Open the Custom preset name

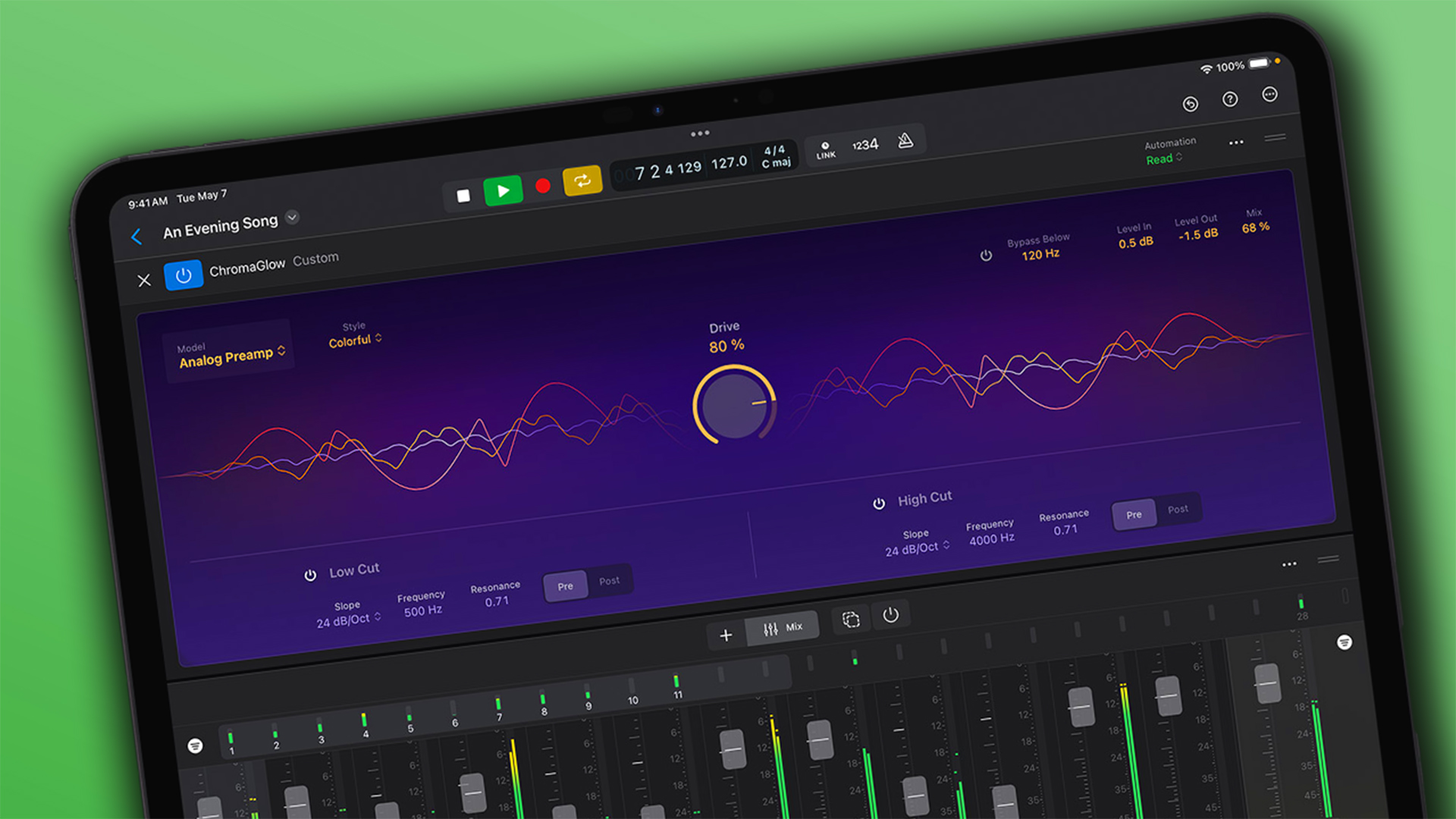(315, 259)
